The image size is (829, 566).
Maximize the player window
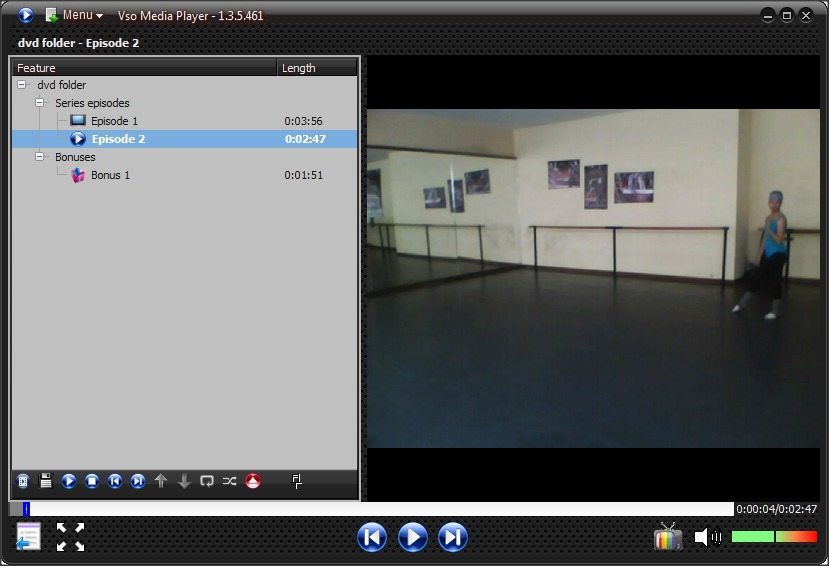pos(787,16)
